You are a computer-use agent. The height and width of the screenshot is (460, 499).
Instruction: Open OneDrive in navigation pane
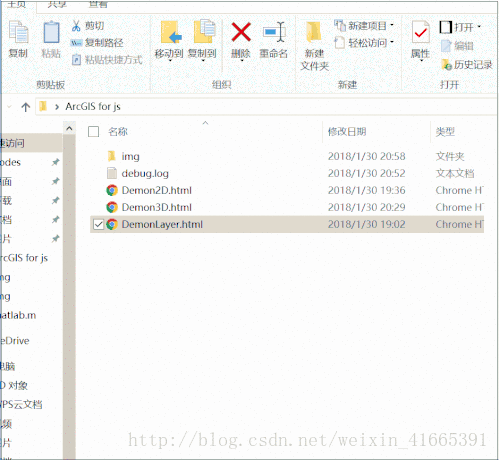tap(15, 341)
